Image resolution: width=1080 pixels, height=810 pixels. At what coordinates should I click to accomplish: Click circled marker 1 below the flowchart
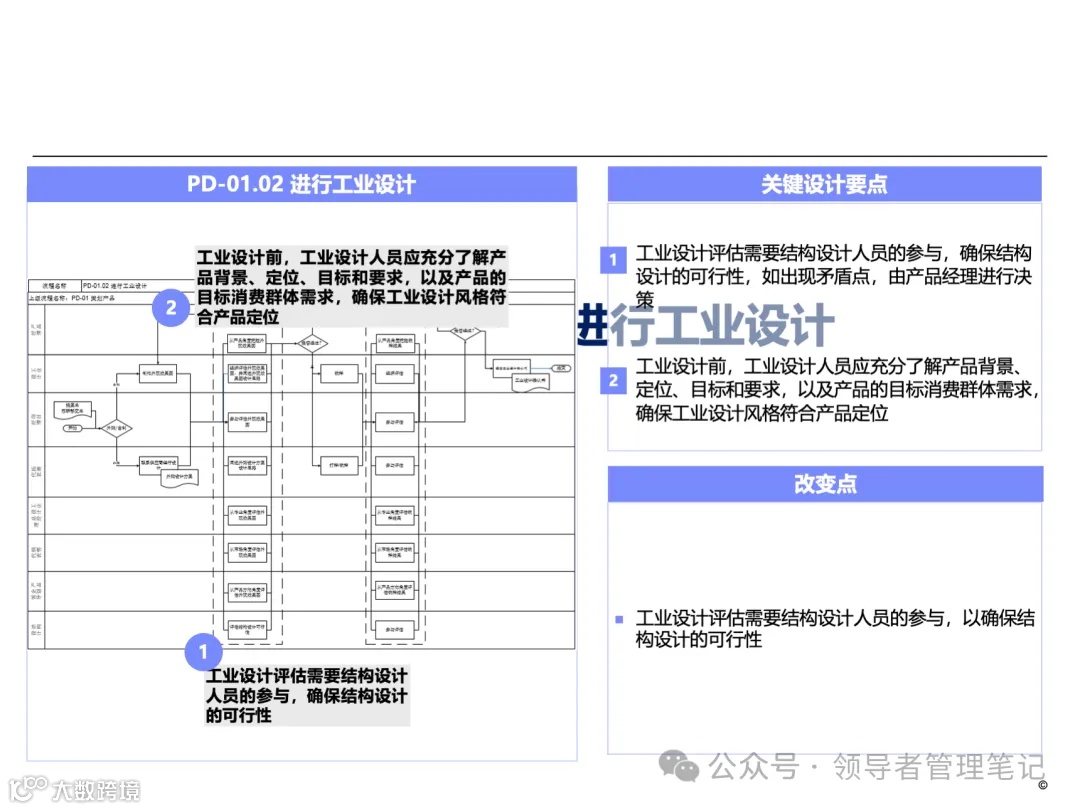click(203, 652)
